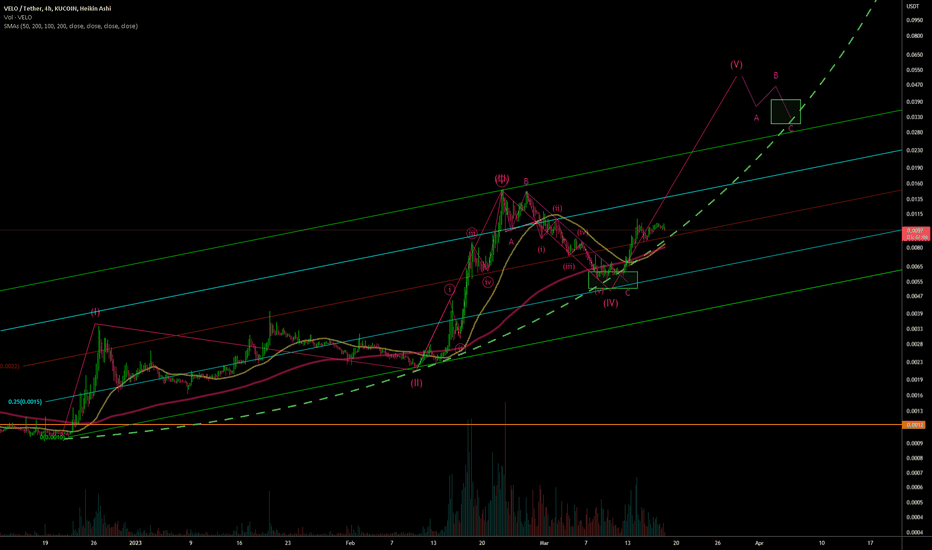Click the circled (iii) sub-wave label
The width and height of the screenshot is (932, 550).
tap(471, 233)
